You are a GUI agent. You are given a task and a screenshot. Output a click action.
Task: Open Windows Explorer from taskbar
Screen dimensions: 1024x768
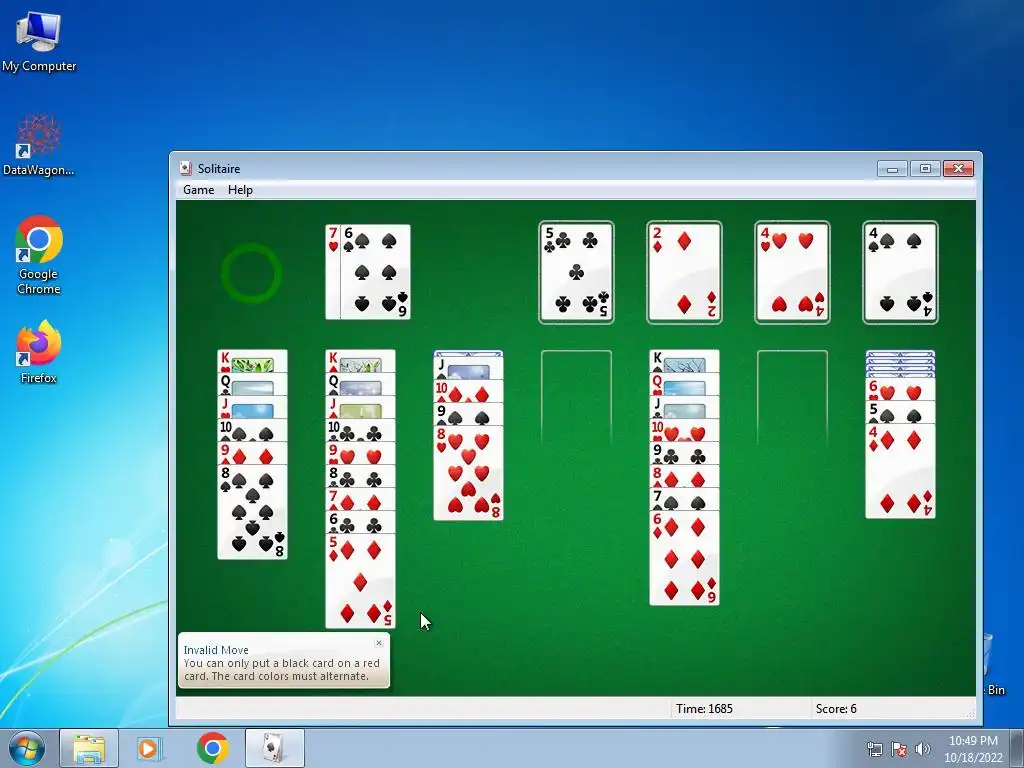pyautogui.click(x=89, y=748)
